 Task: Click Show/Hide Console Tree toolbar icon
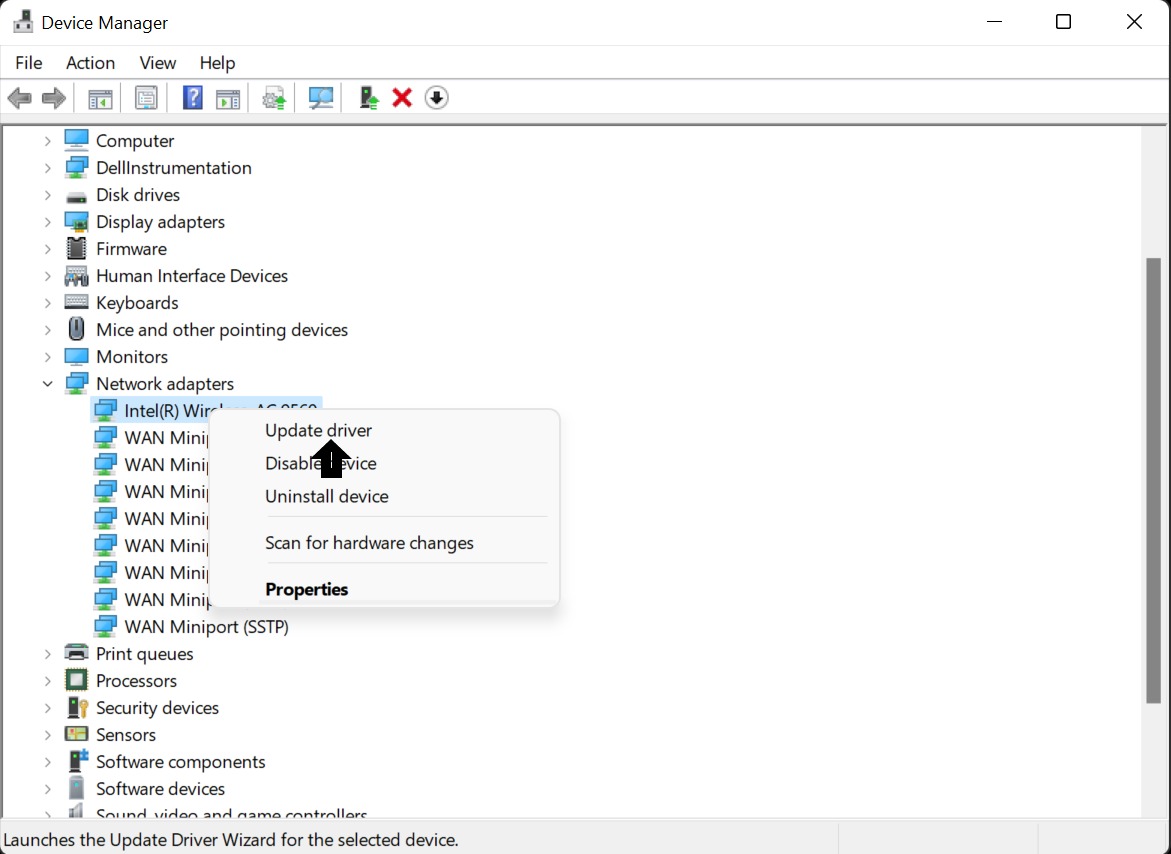100,98
